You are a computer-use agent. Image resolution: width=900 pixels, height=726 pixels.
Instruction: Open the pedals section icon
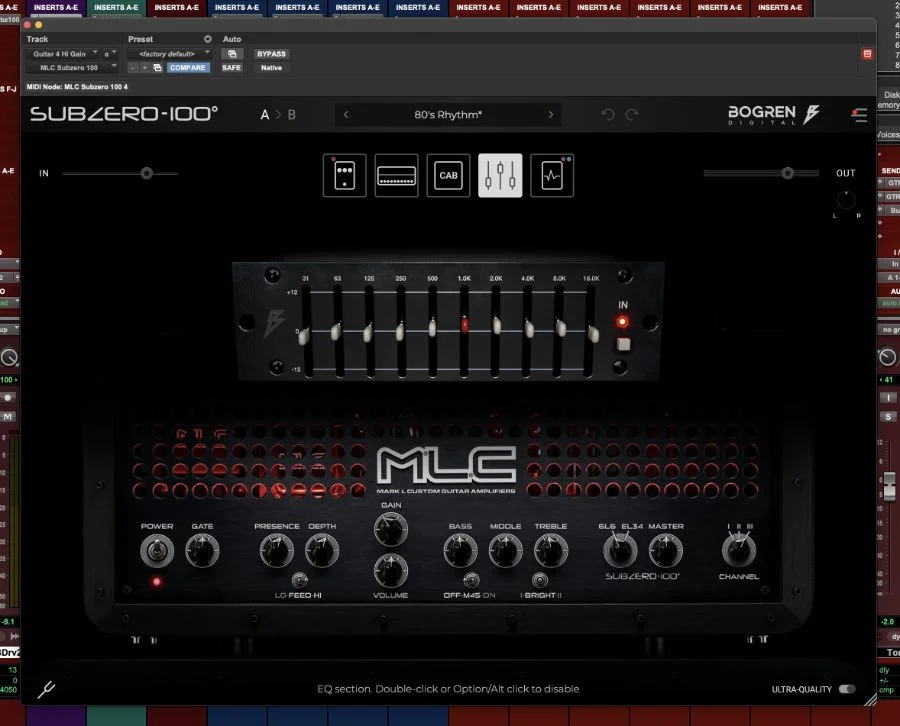click(x=344, y=176)
